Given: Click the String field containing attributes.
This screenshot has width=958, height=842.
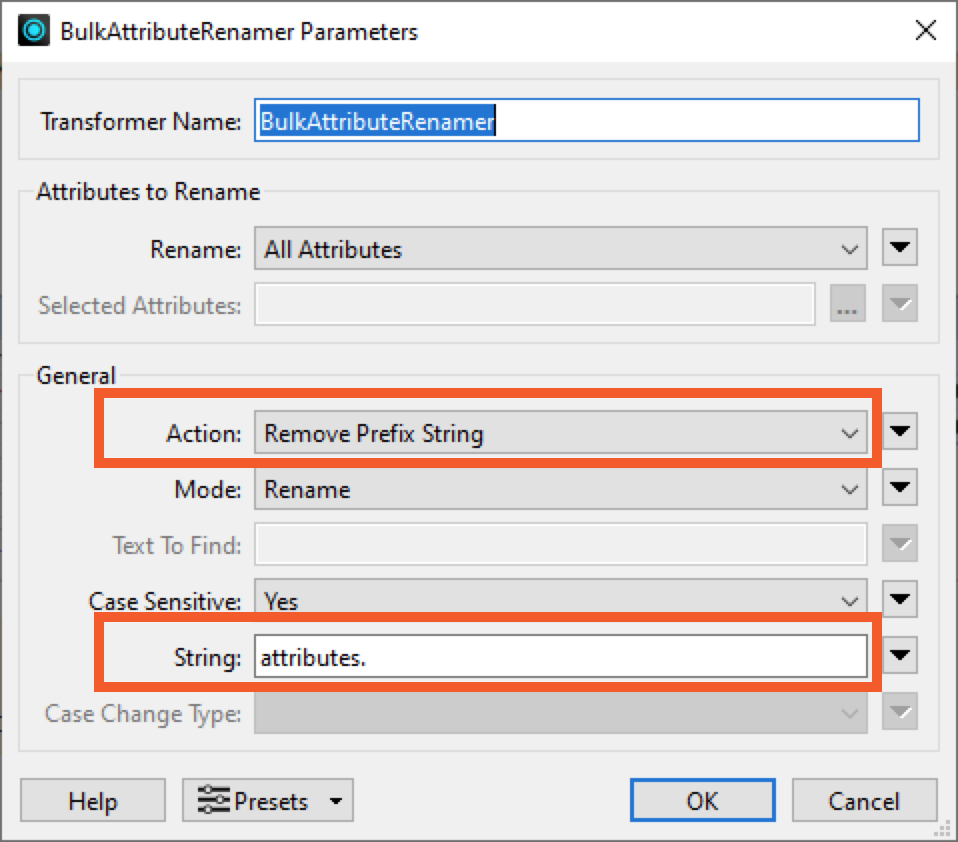Looking at the screenshot, I should click(560, 655).
